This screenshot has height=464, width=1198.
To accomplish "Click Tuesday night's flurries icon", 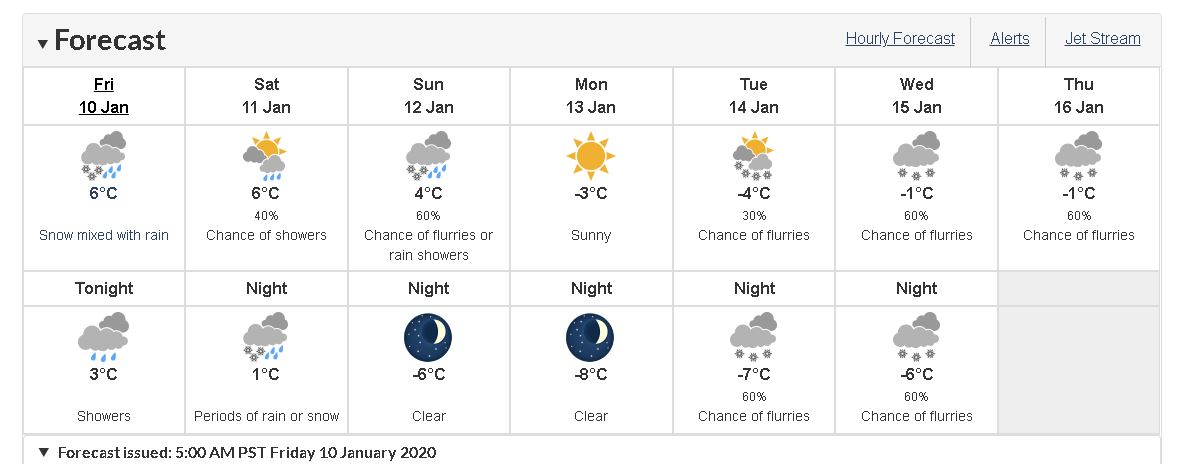I will point(753,336).
